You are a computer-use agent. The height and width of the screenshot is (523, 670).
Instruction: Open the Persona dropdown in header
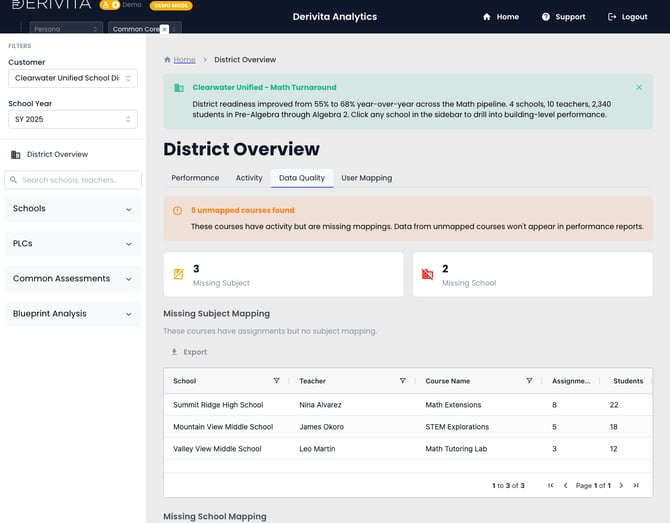(x=66, y=28)
